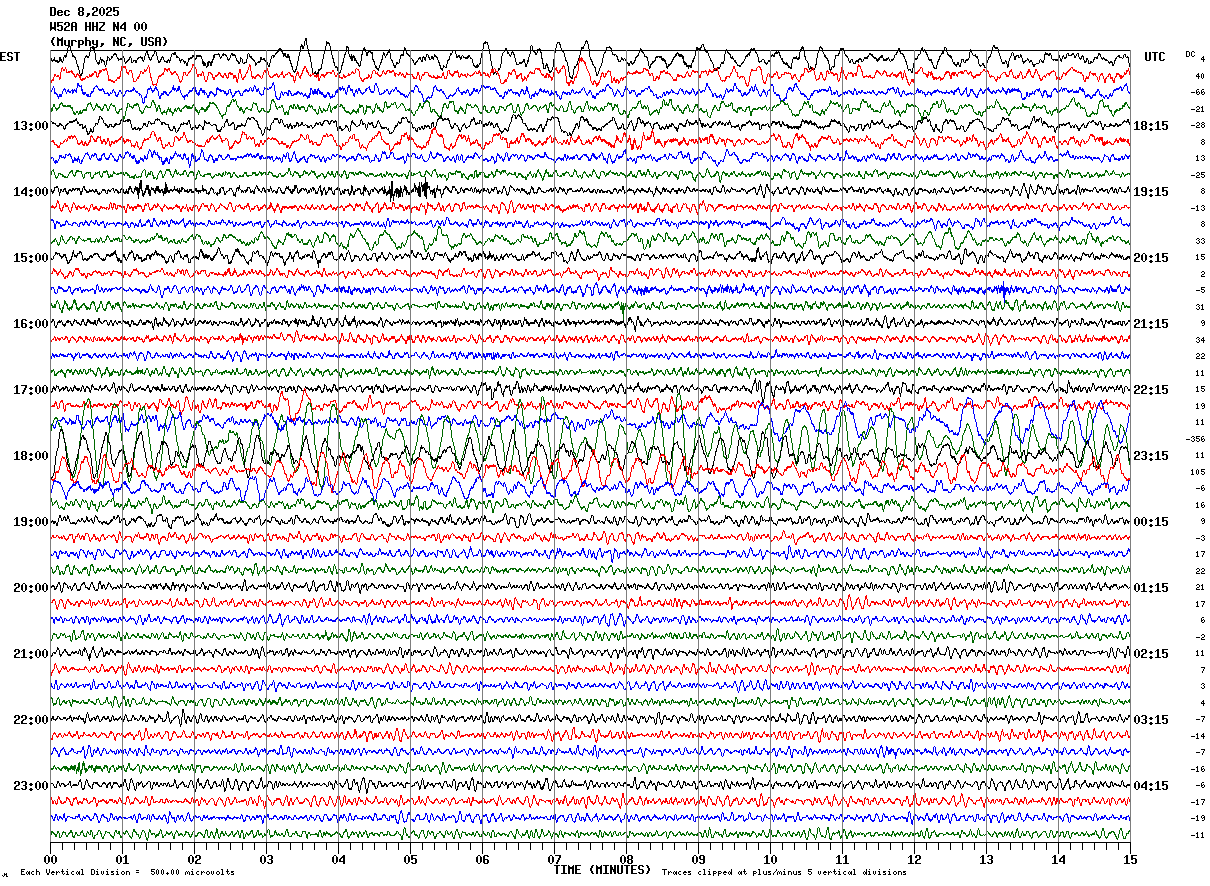Select the 19:00 EST row label
The width and height of the screenshot is (1210, 886).
click(31, 522)
